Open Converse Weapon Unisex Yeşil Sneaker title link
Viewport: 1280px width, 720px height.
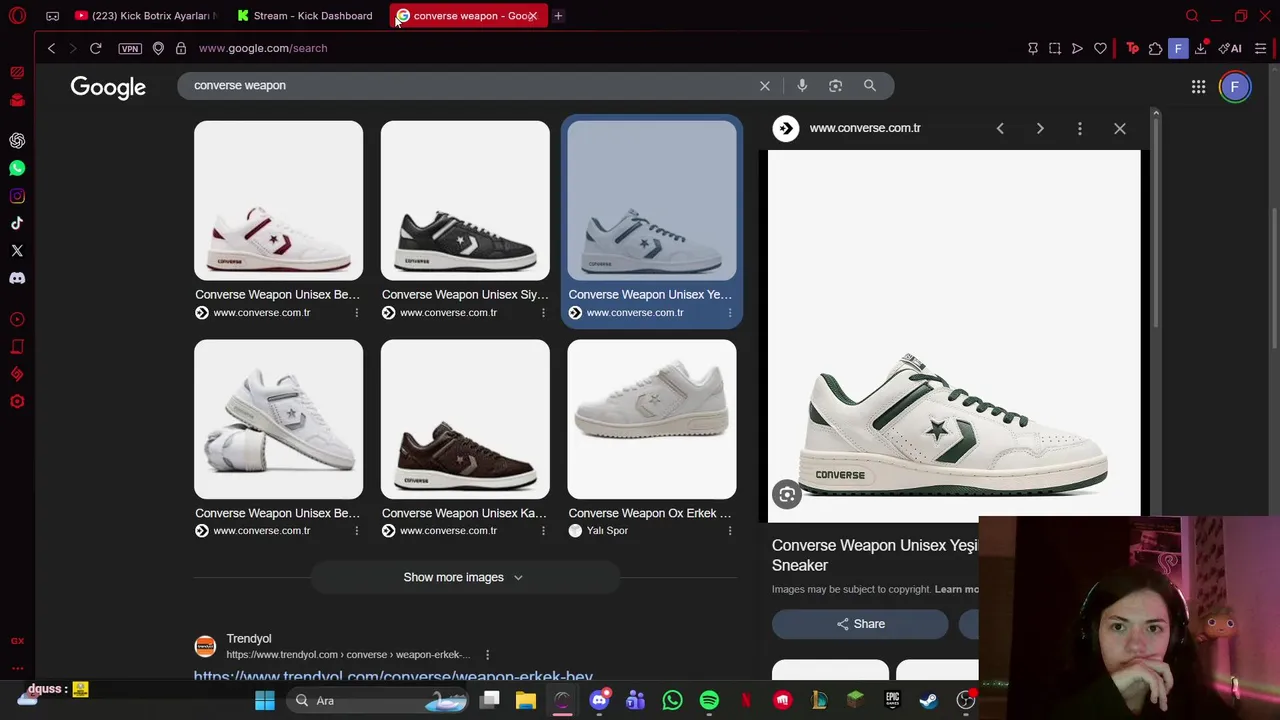pos(875,555)
